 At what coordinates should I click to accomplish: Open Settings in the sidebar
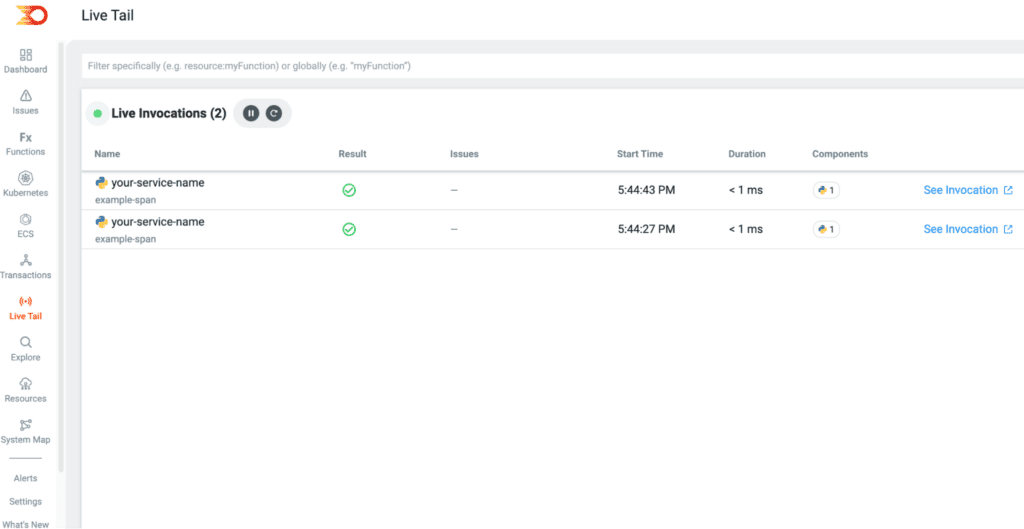[25, 502]
